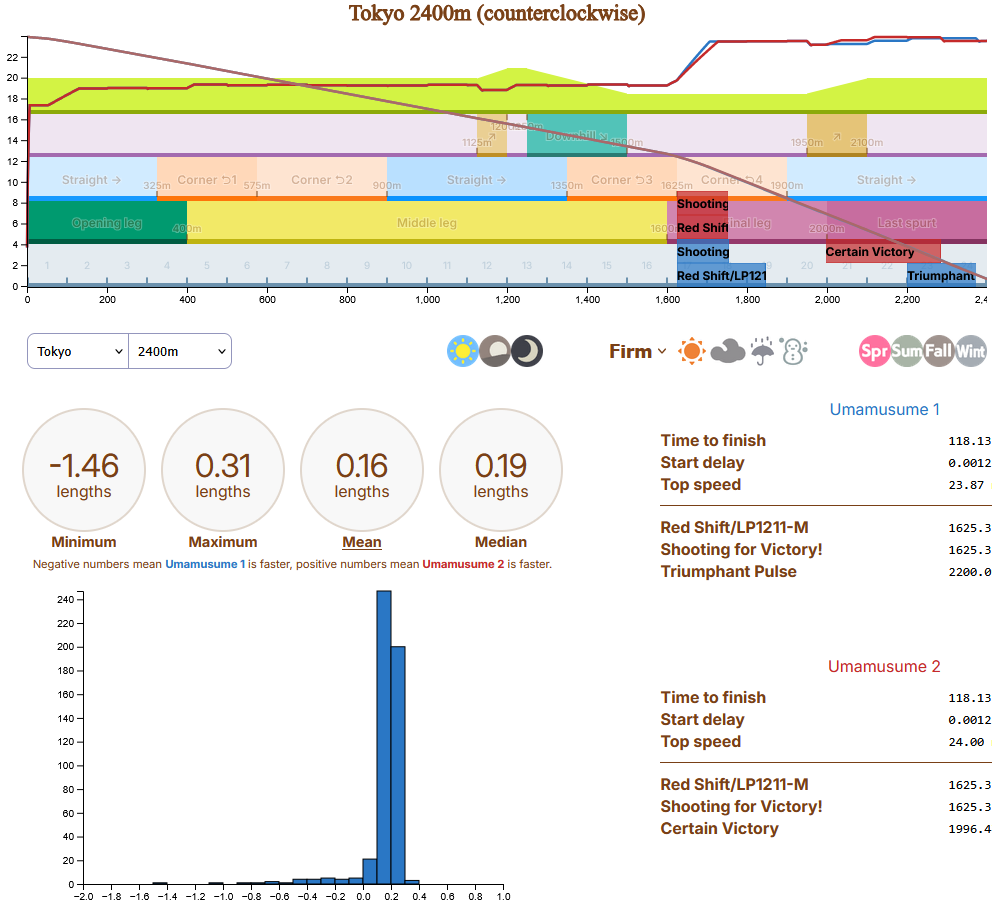
Task: Click the red Shooting skill bar on chart
Action: (x=702, y=204)
